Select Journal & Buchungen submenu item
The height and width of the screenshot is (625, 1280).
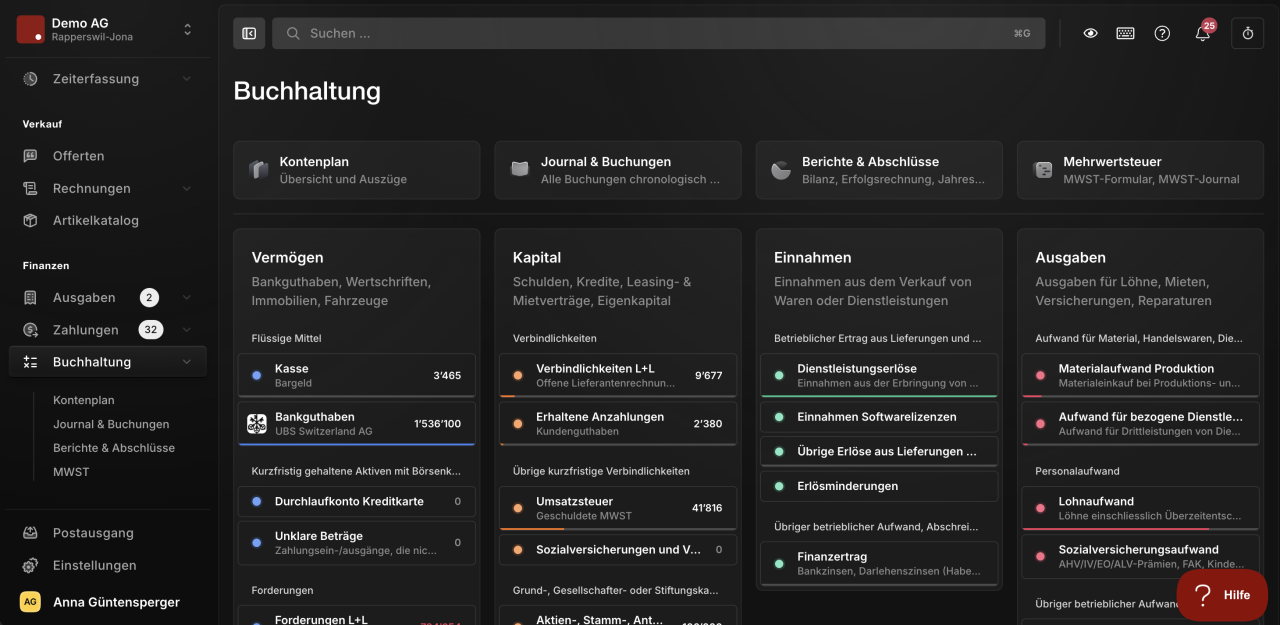111,424
